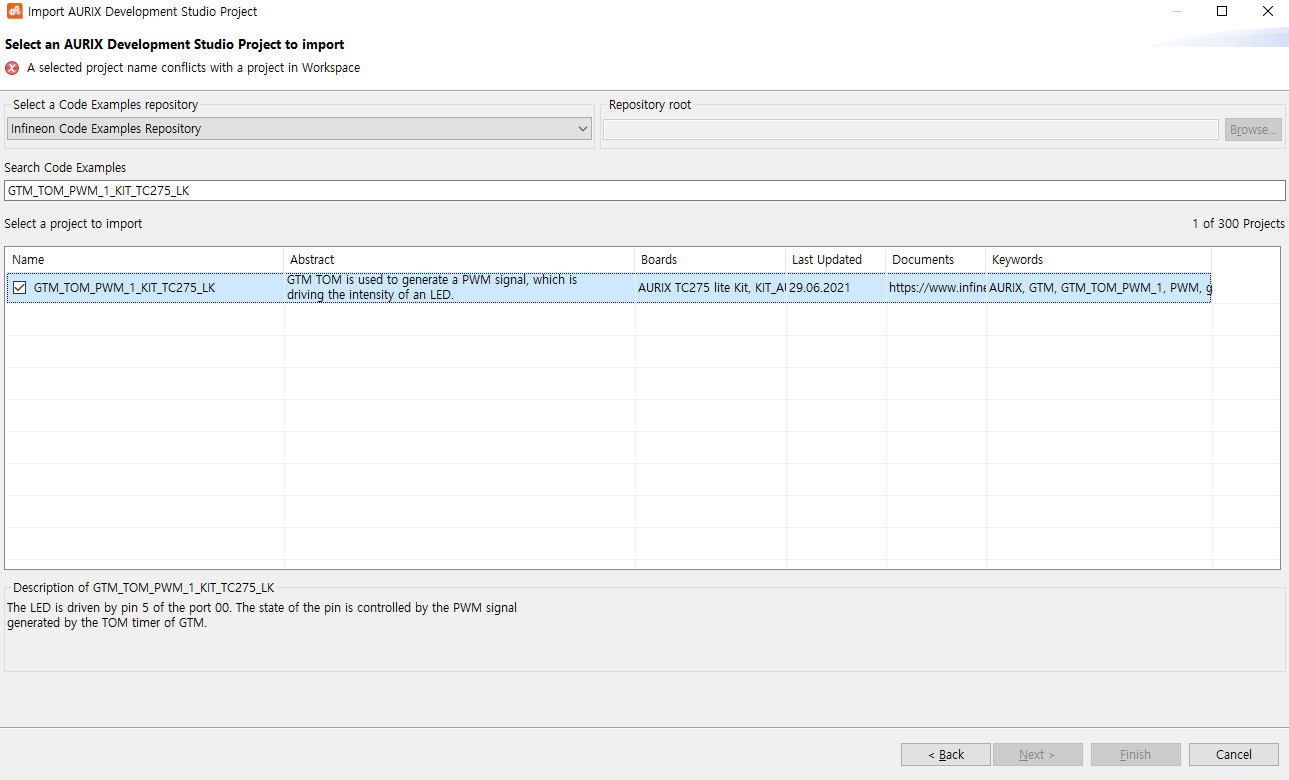1289x780 pixels.
Task: Open the Code Examples repository dropdown
Action: point(299,129)
